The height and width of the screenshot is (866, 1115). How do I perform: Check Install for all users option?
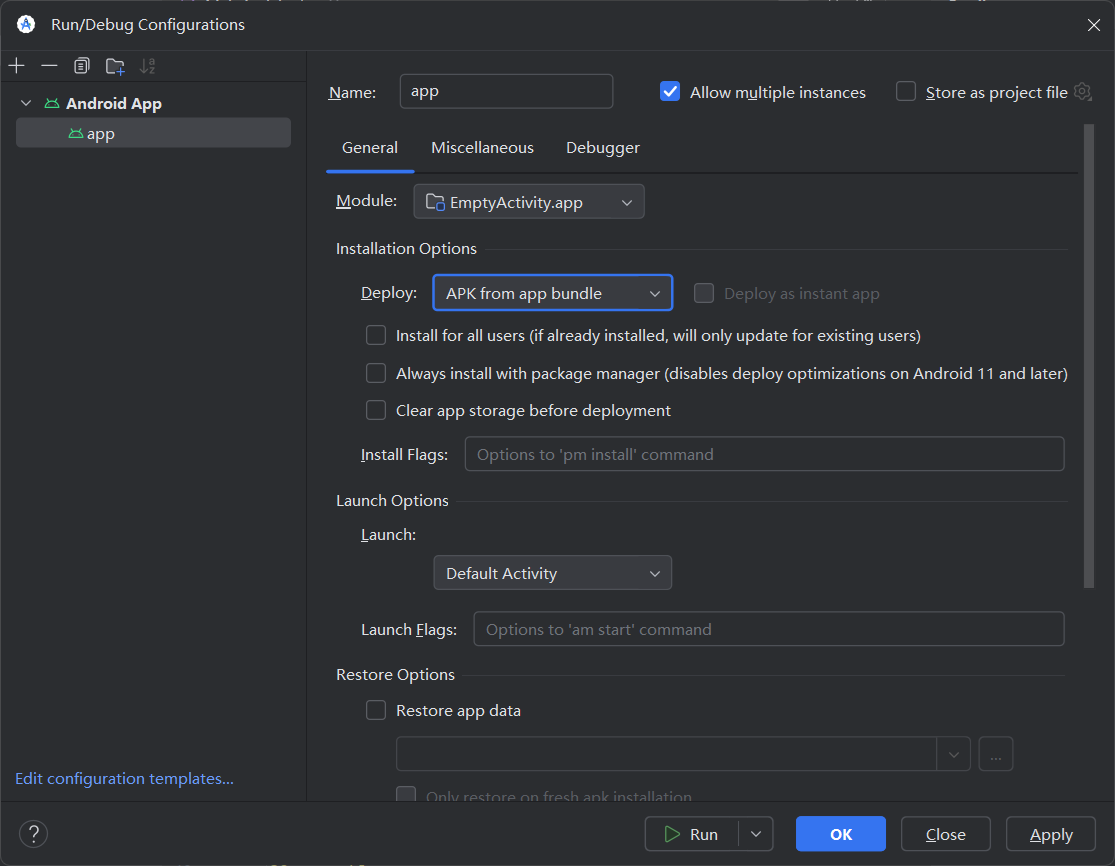click(x=376, y=335)
